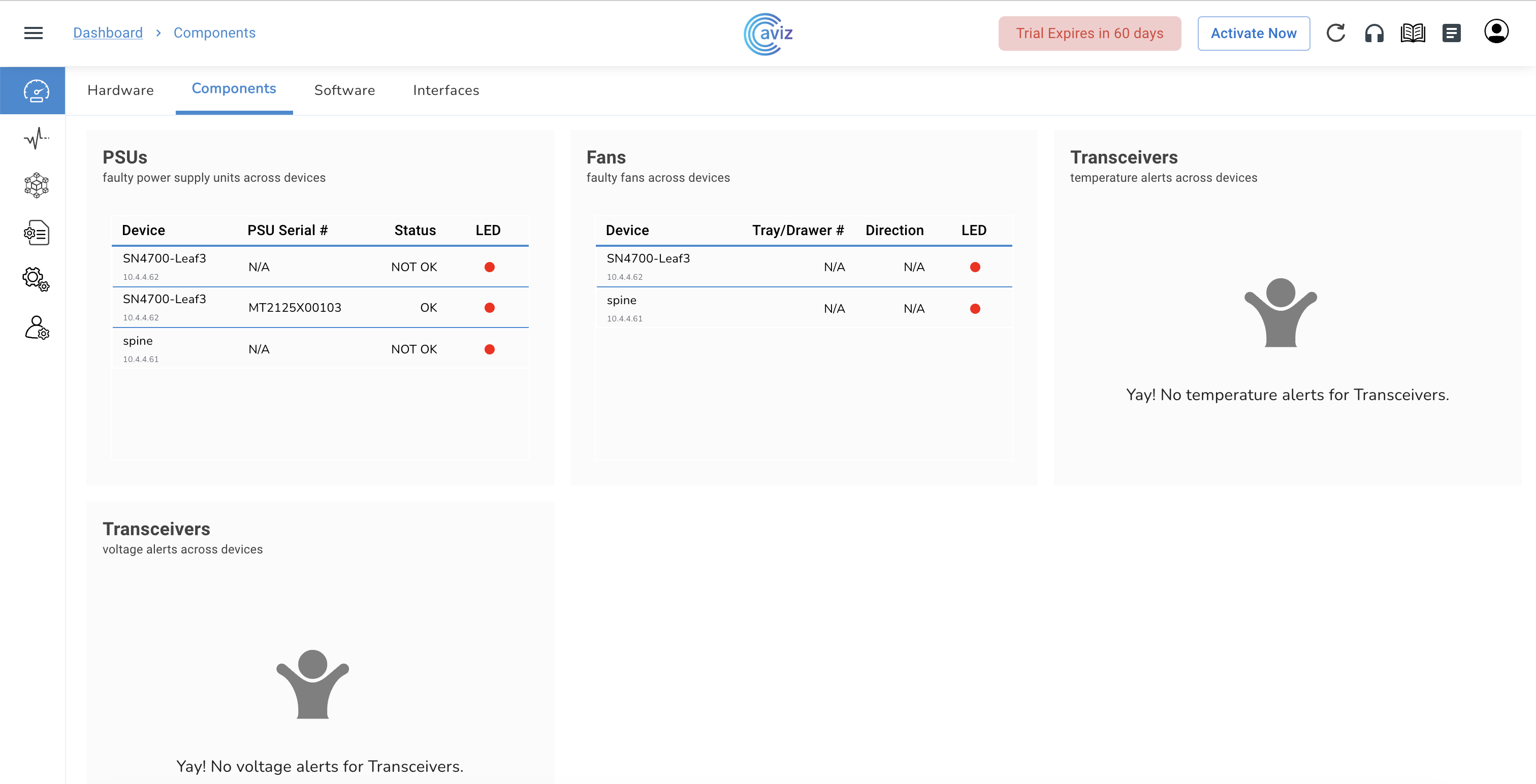The height and width of the screenshot is (784, 1536).
Task: Click the refresh icon in header
Action: tap(1336, 33)
